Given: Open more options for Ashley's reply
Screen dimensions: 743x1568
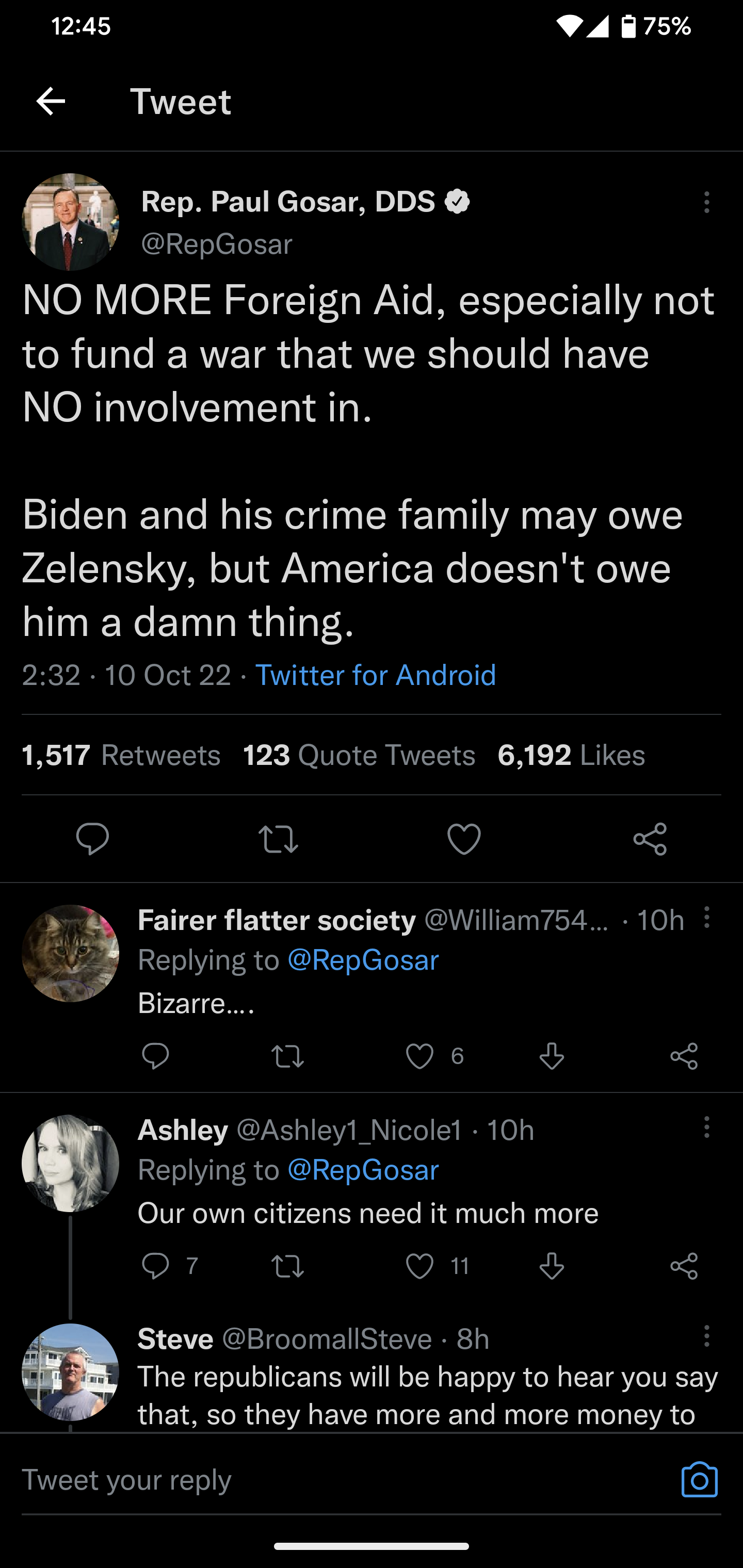Looking at the screenshot, I should coord(706,1128).
